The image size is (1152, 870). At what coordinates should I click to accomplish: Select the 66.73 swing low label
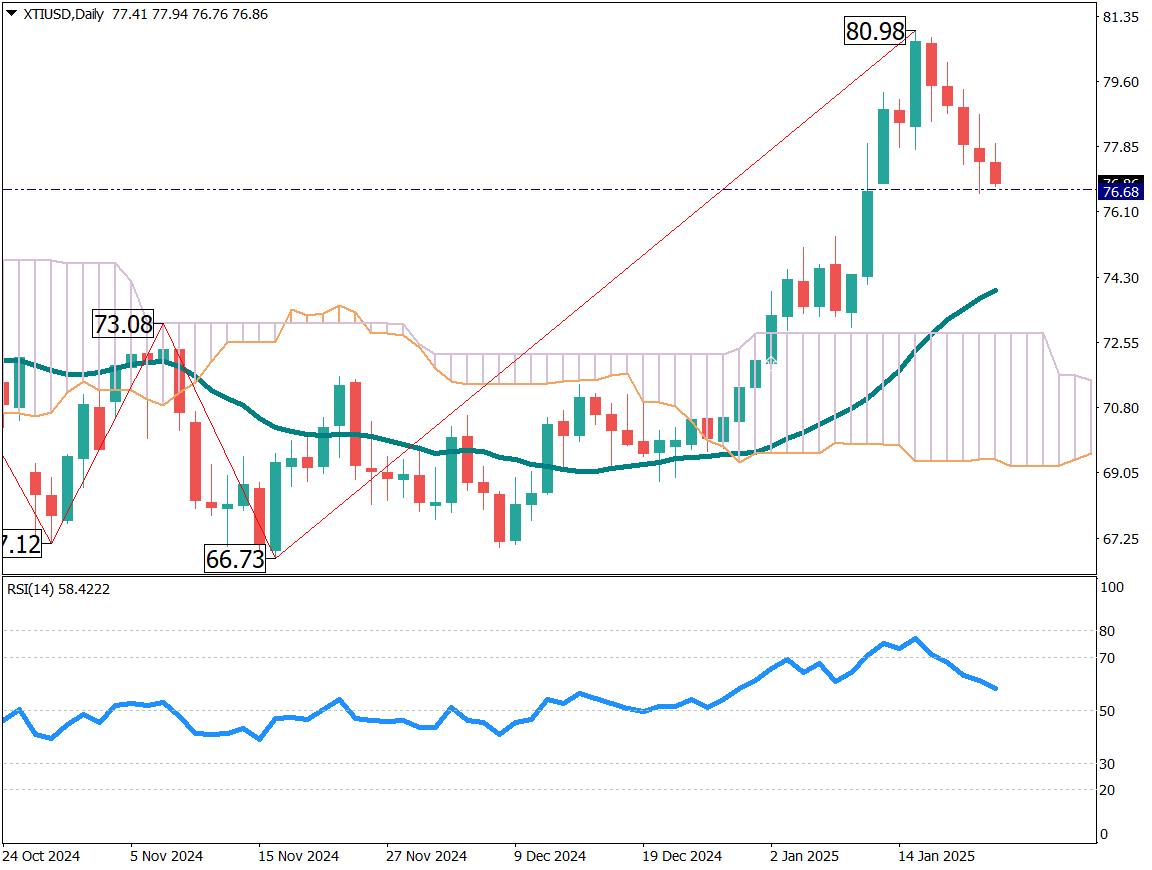235,559
